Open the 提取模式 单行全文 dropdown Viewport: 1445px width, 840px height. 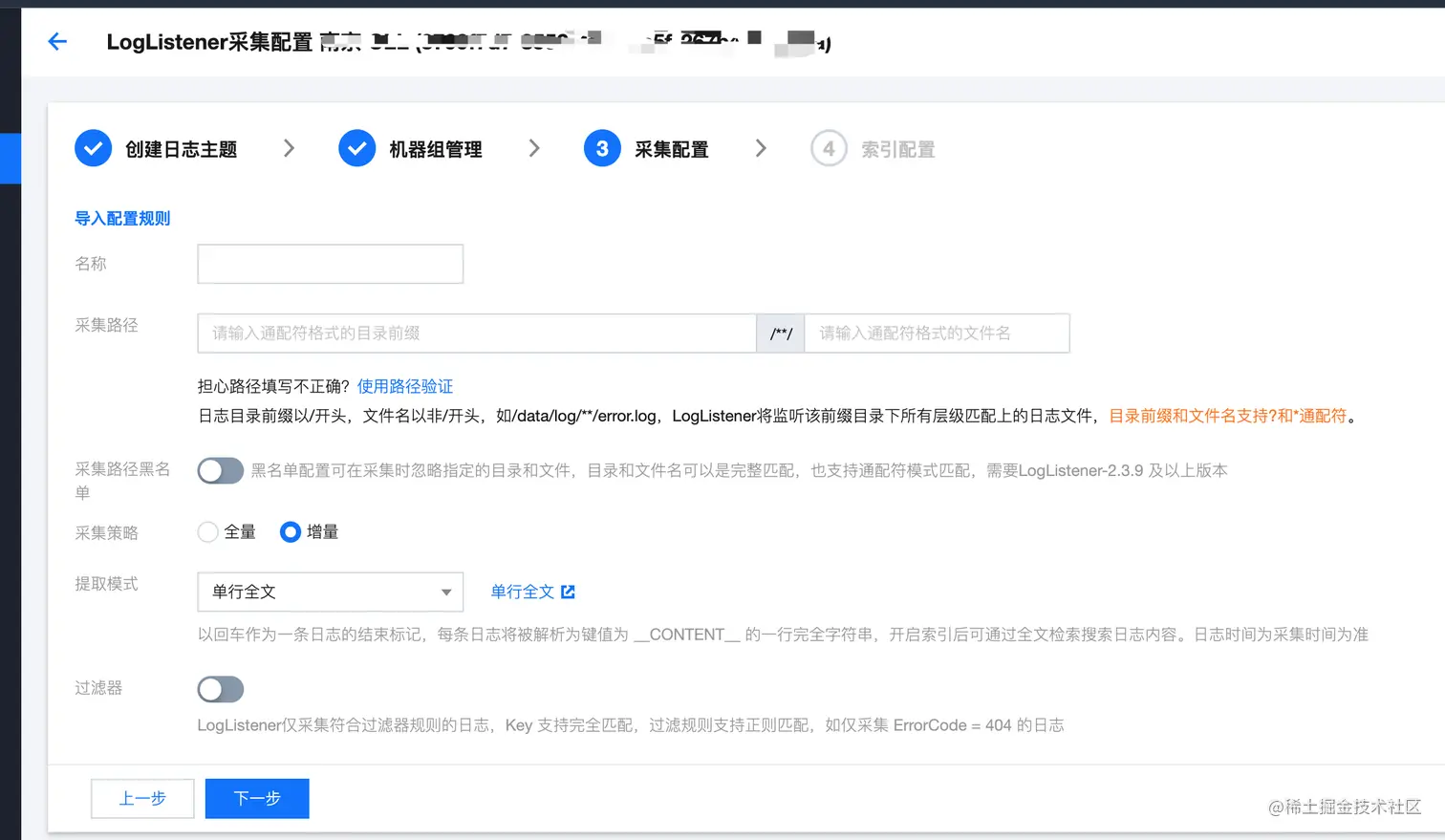pos(331,592)
